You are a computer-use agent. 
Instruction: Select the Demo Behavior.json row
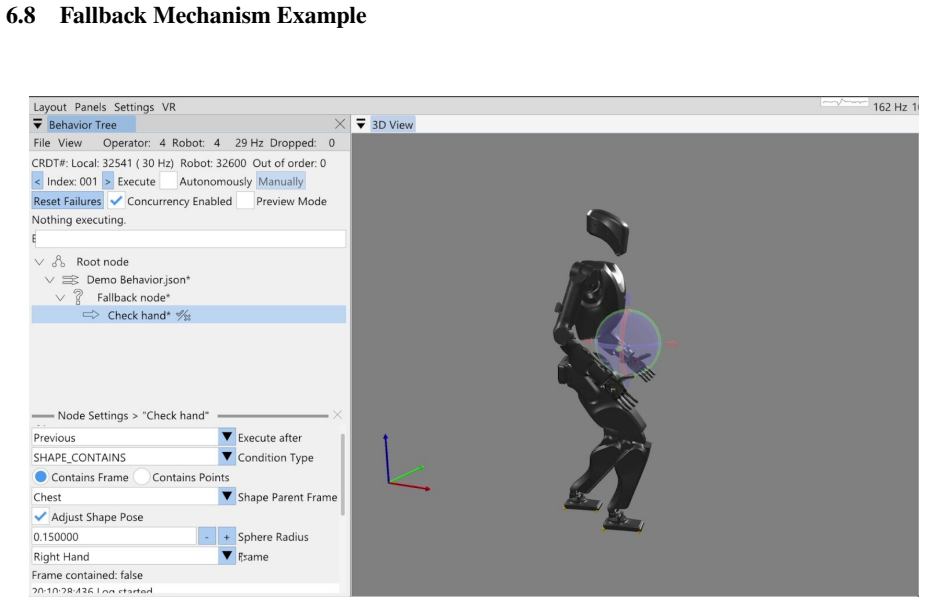click(x=189, y=280)
